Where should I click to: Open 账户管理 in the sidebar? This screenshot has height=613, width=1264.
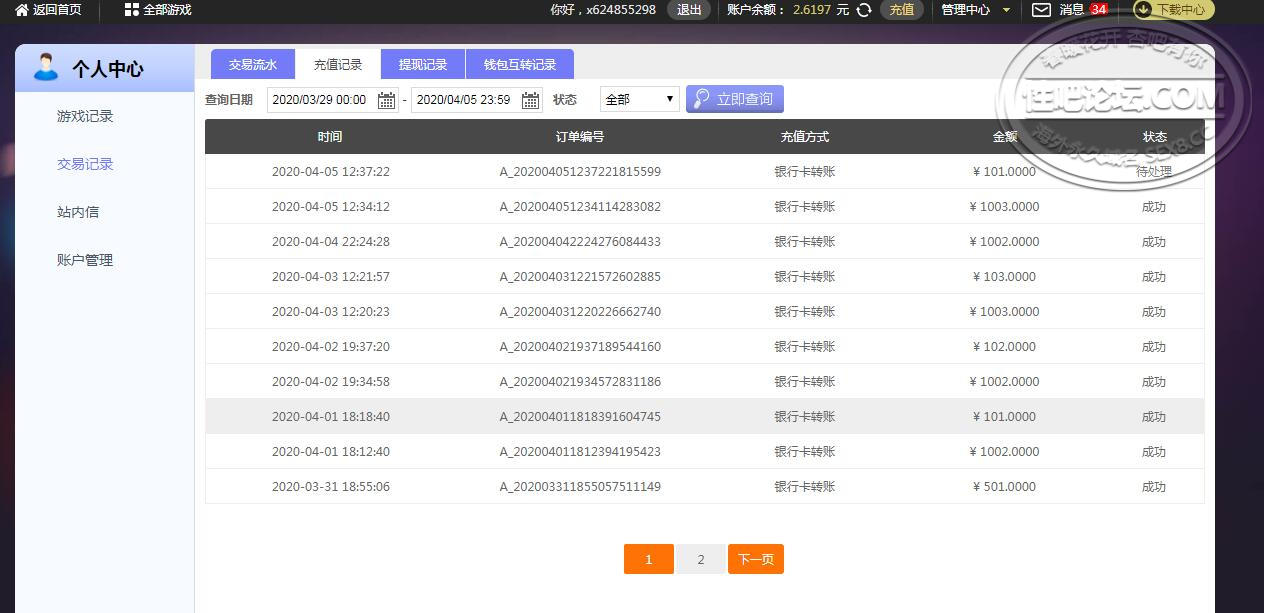[x=85, y=260]
